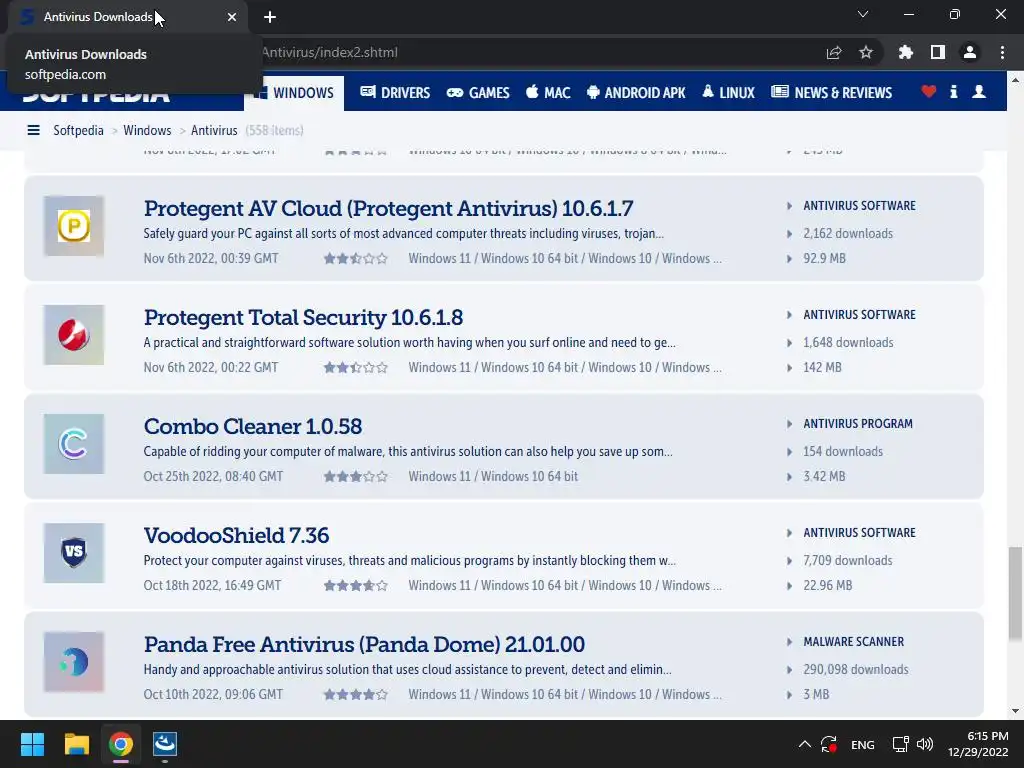Show hidden system tray icons
Image resolution: width=1024 pixels, height=768 pixels.
(x=805, y=744)
